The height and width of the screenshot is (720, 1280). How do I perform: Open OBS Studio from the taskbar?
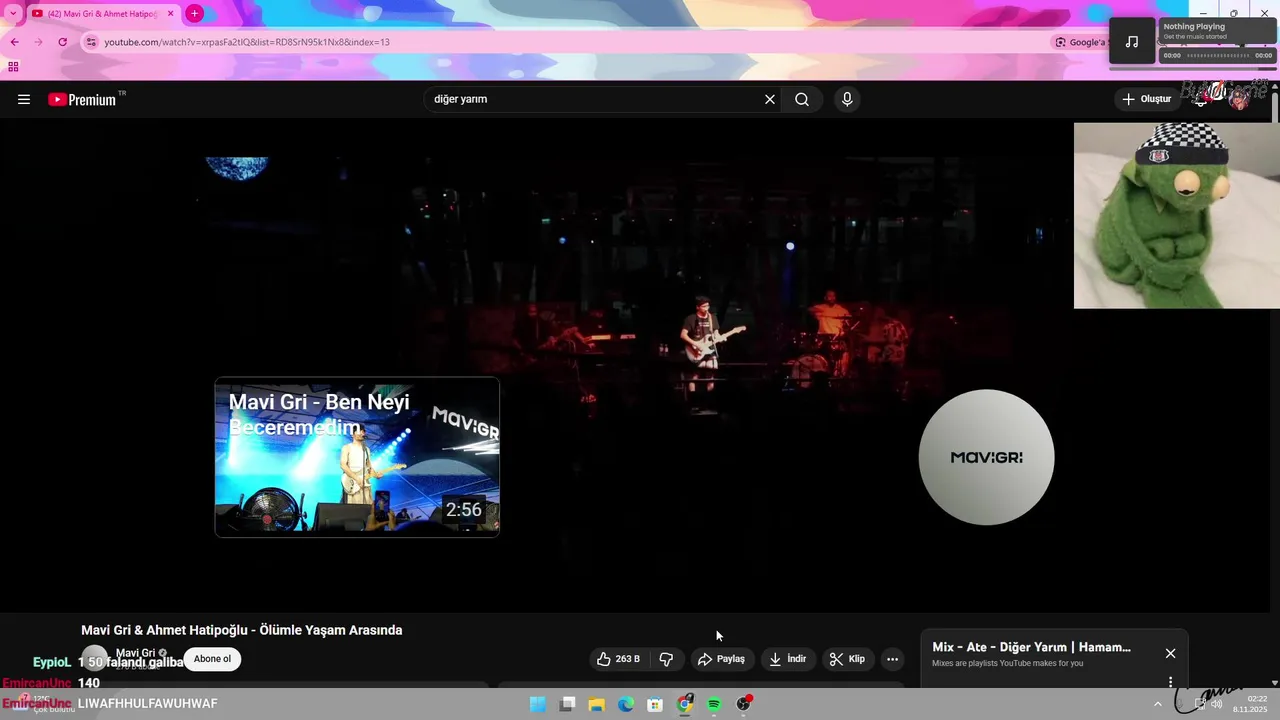(743, 704)
